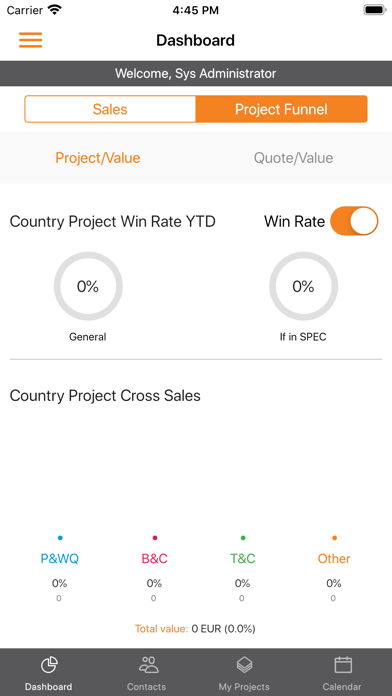Screen dimensions: 392x696
Task: Open the orange hamburger menu
Action: (30, 40)
